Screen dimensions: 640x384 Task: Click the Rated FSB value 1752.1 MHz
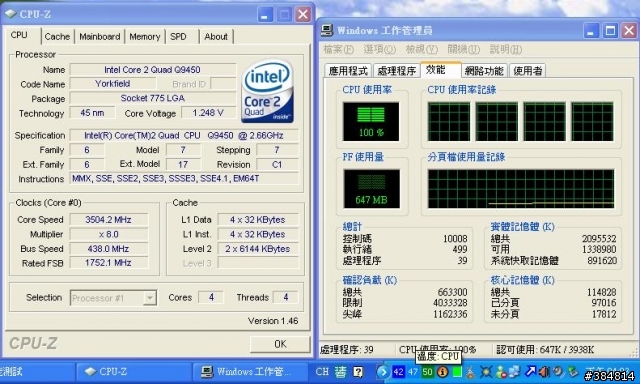point(108,263)
